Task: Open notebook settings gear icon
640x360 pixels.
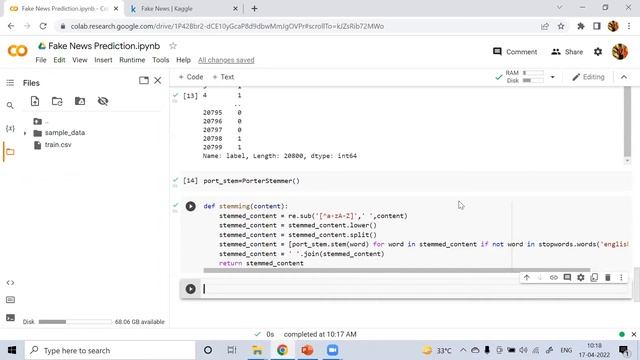Action: pyautogui.click(x=598, y=52)
